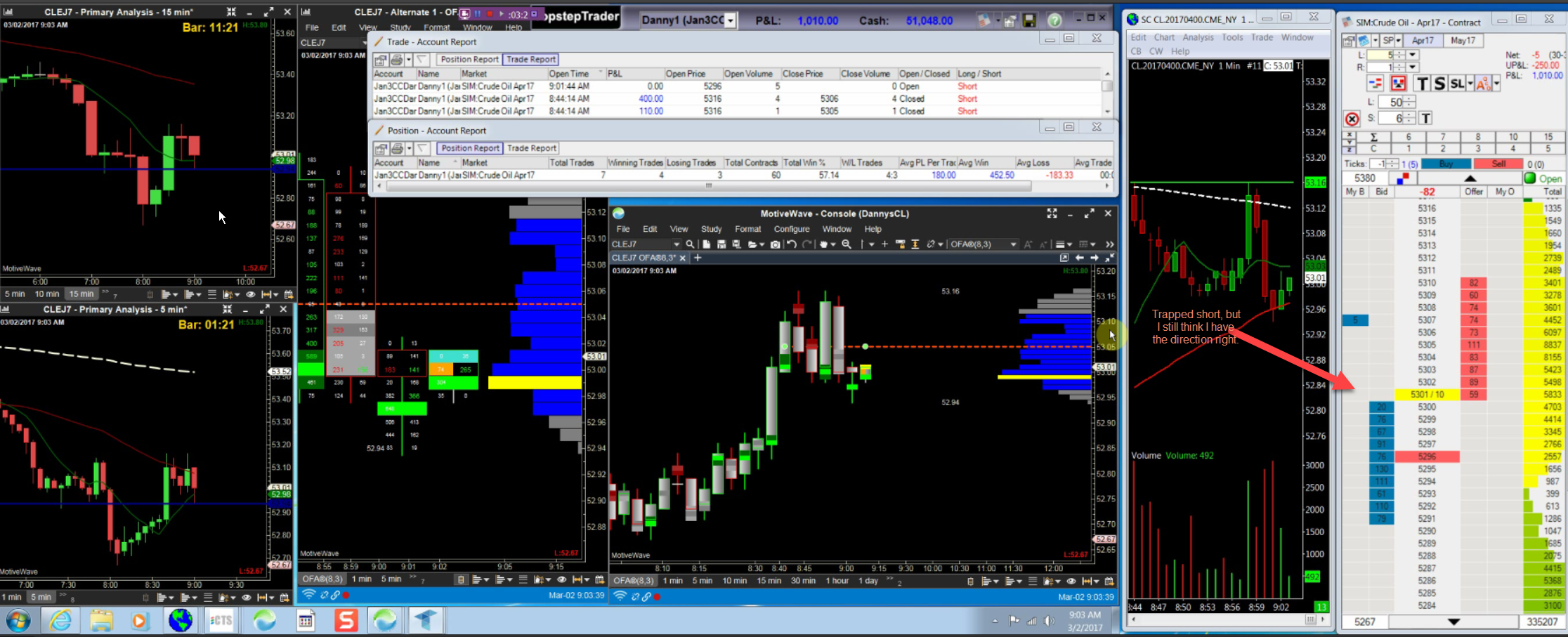Open the L quantity dropdown arrow in DOM
1568x637 pixels.
[x=1412, y=55]
